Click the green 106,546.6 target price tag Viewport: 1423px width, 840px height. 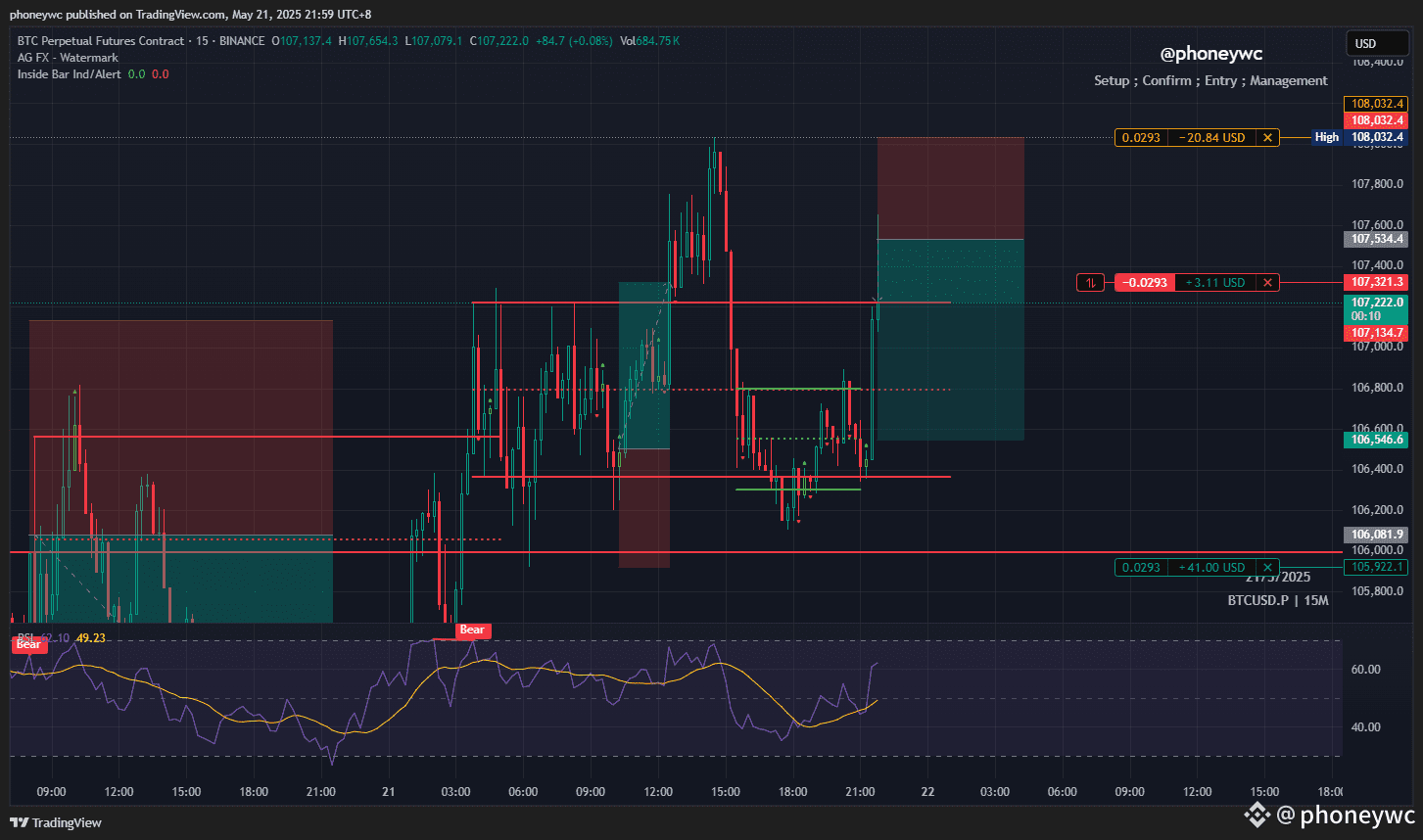1377,440
